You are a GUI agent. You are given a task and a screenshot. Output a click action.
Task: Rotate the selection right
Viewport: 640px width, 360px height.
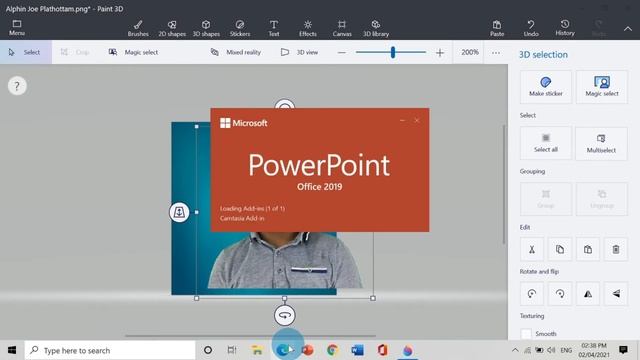(x=560, y=293)
